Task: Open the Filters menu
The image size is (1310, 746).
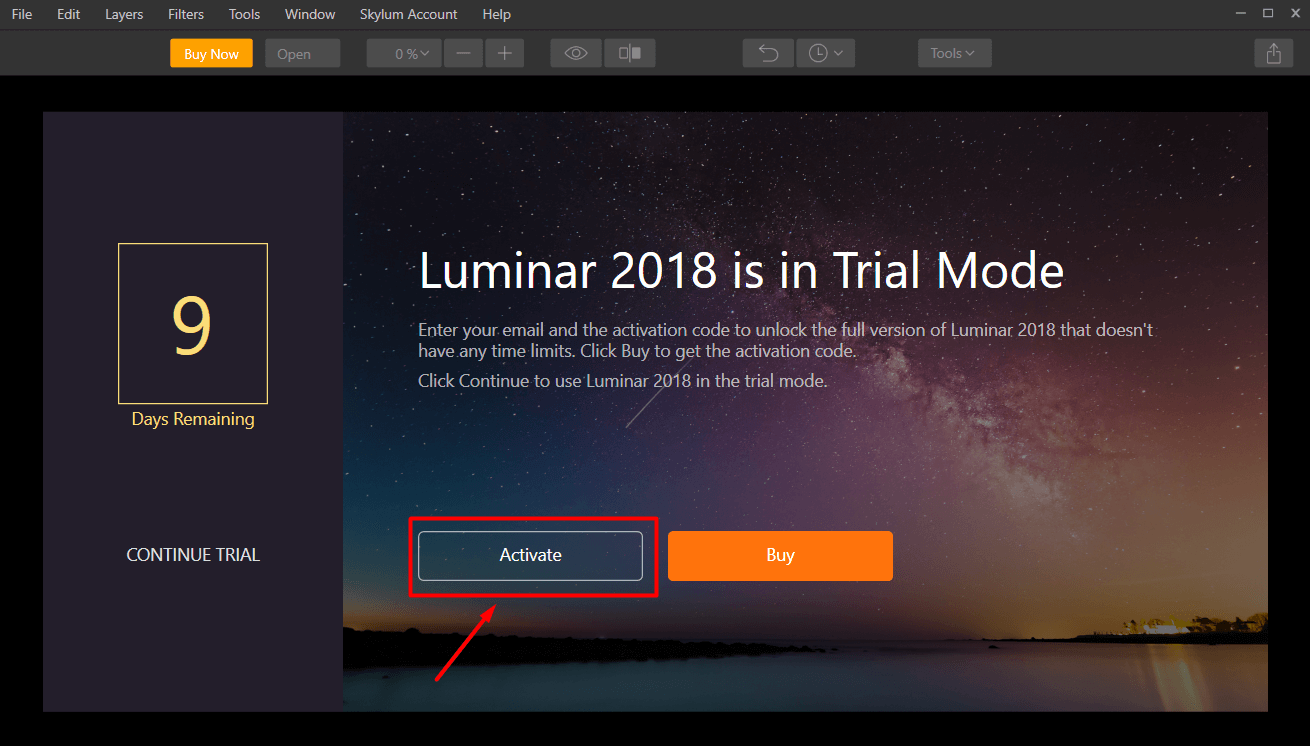Action: [x=186, y=14]
